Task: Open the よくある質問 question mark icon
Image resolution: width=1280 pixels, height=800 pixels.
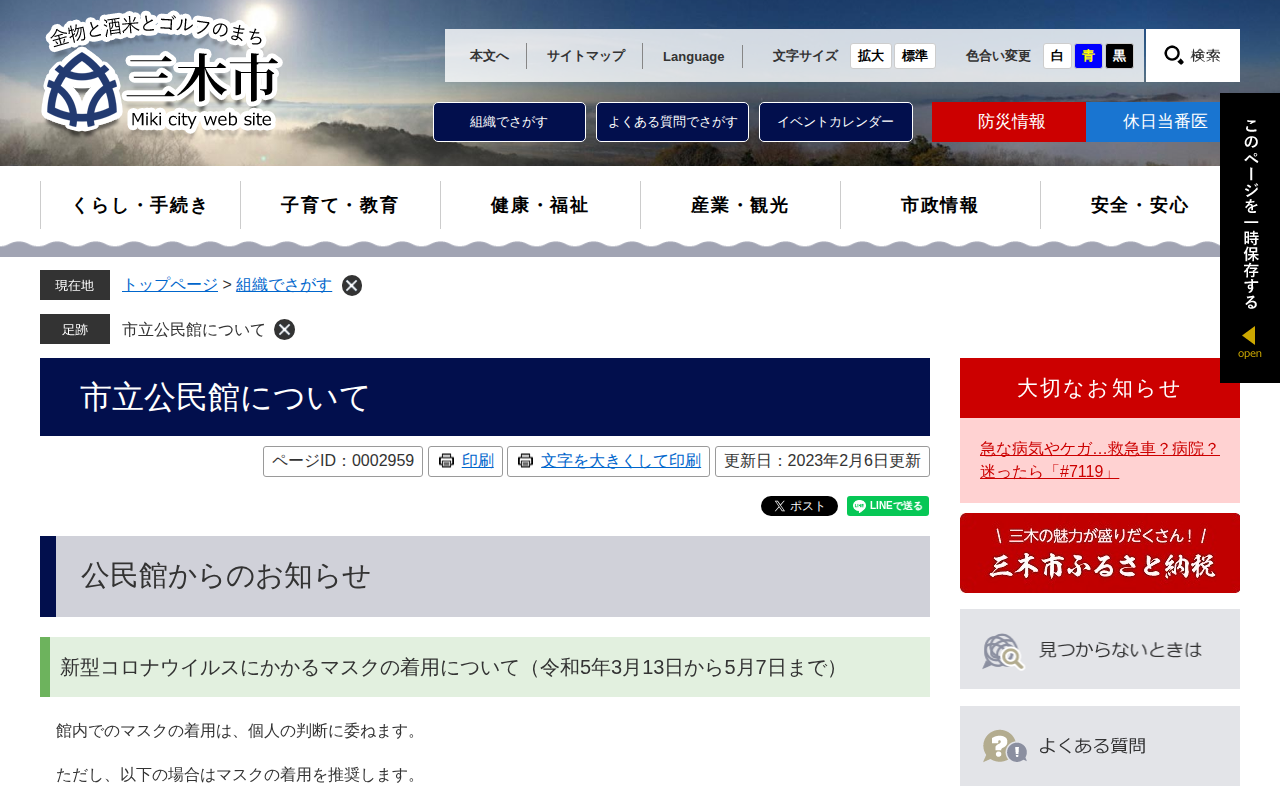Action: [1004, 746]
